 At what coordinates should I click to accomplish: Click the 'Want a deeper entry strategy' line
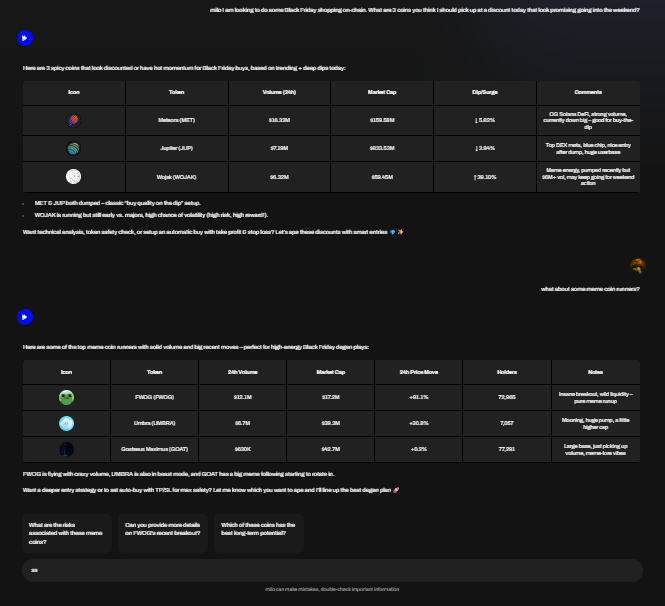tap(211, 490)
